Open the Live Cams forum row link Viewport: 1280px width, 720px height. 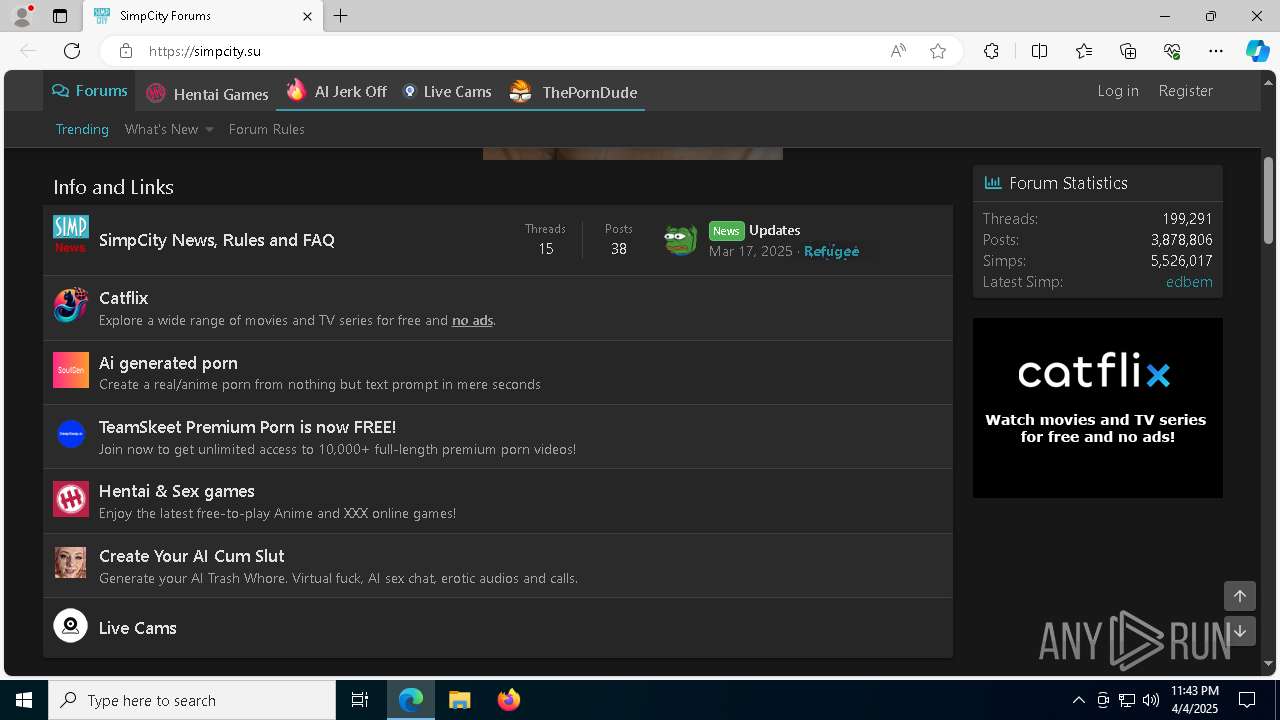[x=137, y=628]
